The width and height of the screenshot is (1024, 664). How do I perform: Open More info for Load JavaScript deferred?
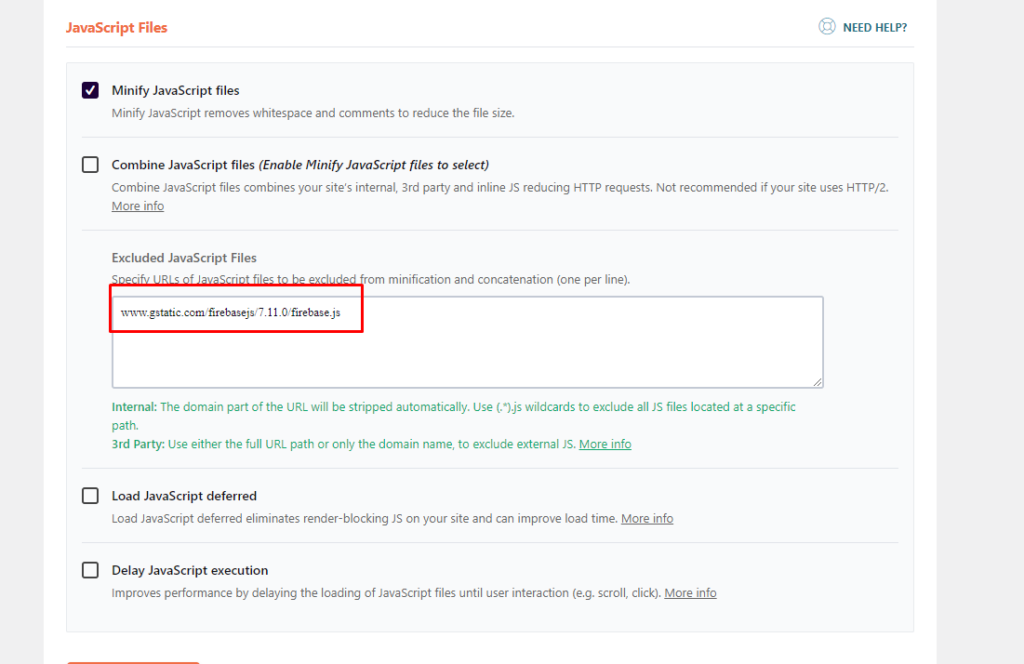click(x=646, y=519)
